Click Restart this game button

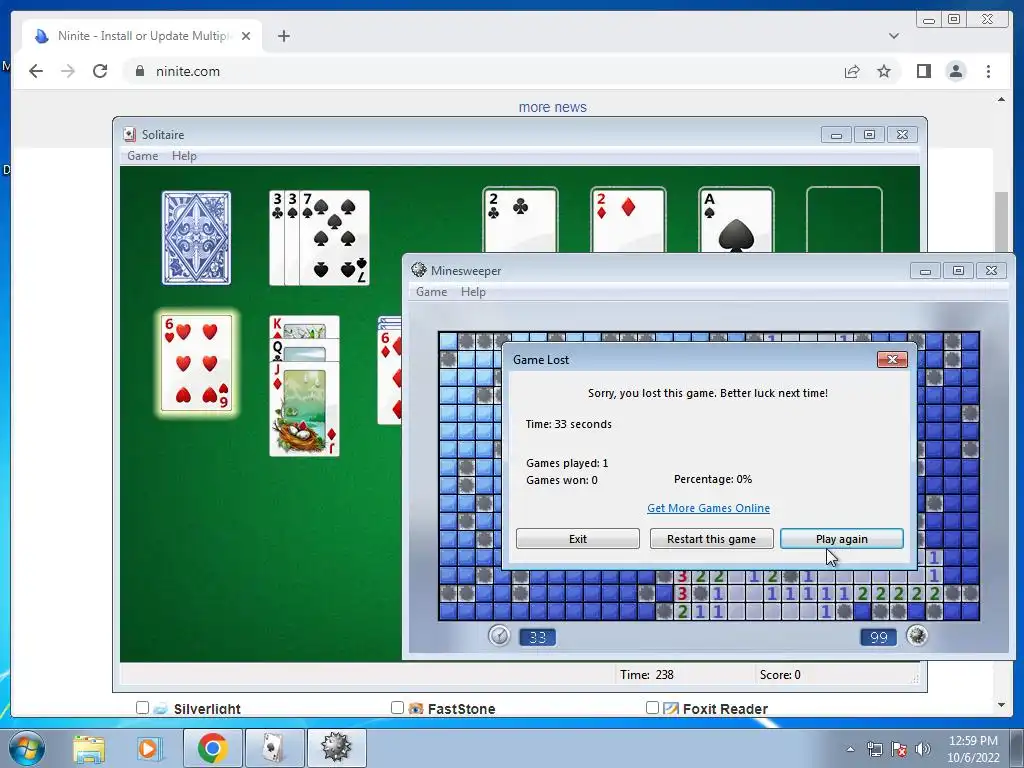711,539
